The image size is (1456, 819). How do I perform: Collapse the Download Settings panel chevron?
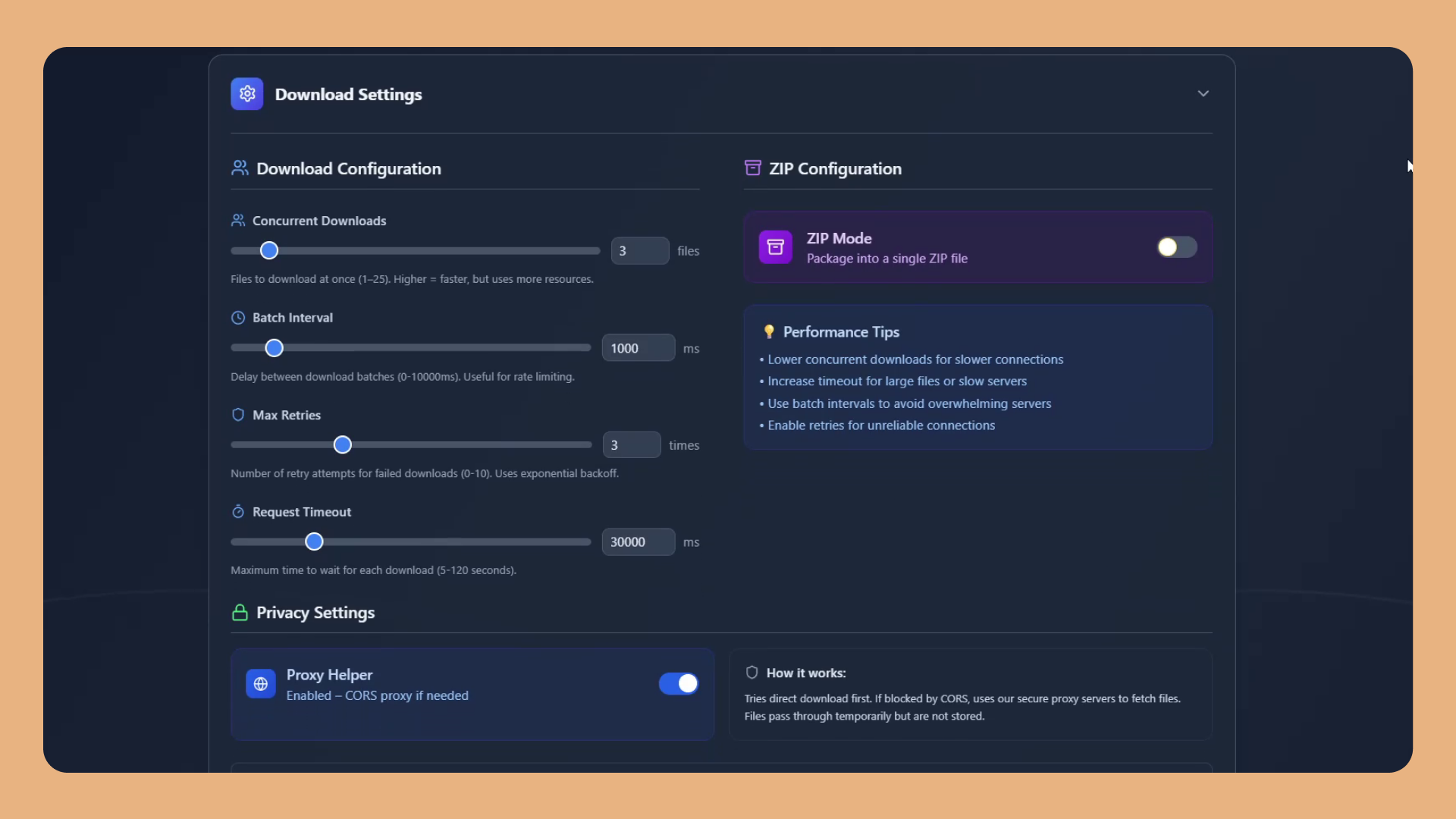pos(1203,94)
